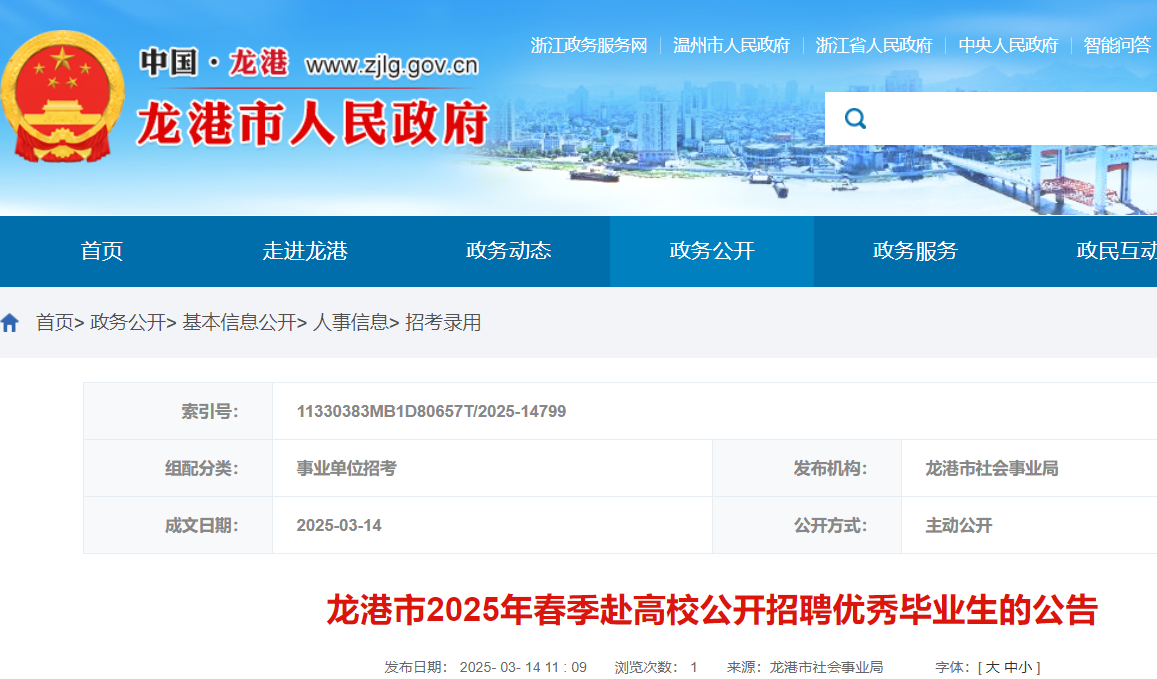Set font size to 大
This screenshot has width=1157, height=679.
(x=992, y=667)
